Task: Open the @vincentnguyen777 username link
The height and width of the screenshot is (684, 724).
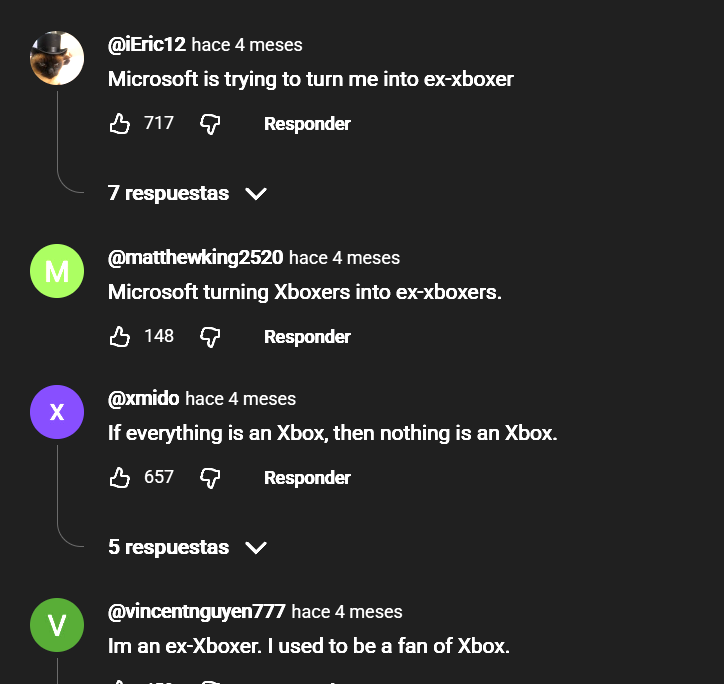Action: tap(197, 611)
